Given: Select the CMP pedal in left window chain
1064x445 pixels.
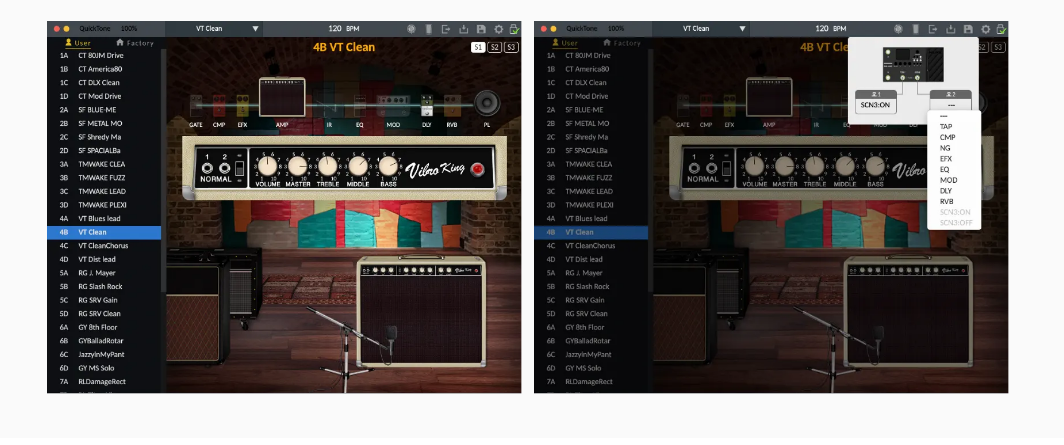Looking at the screenshot, I should [x=219, y=106].
